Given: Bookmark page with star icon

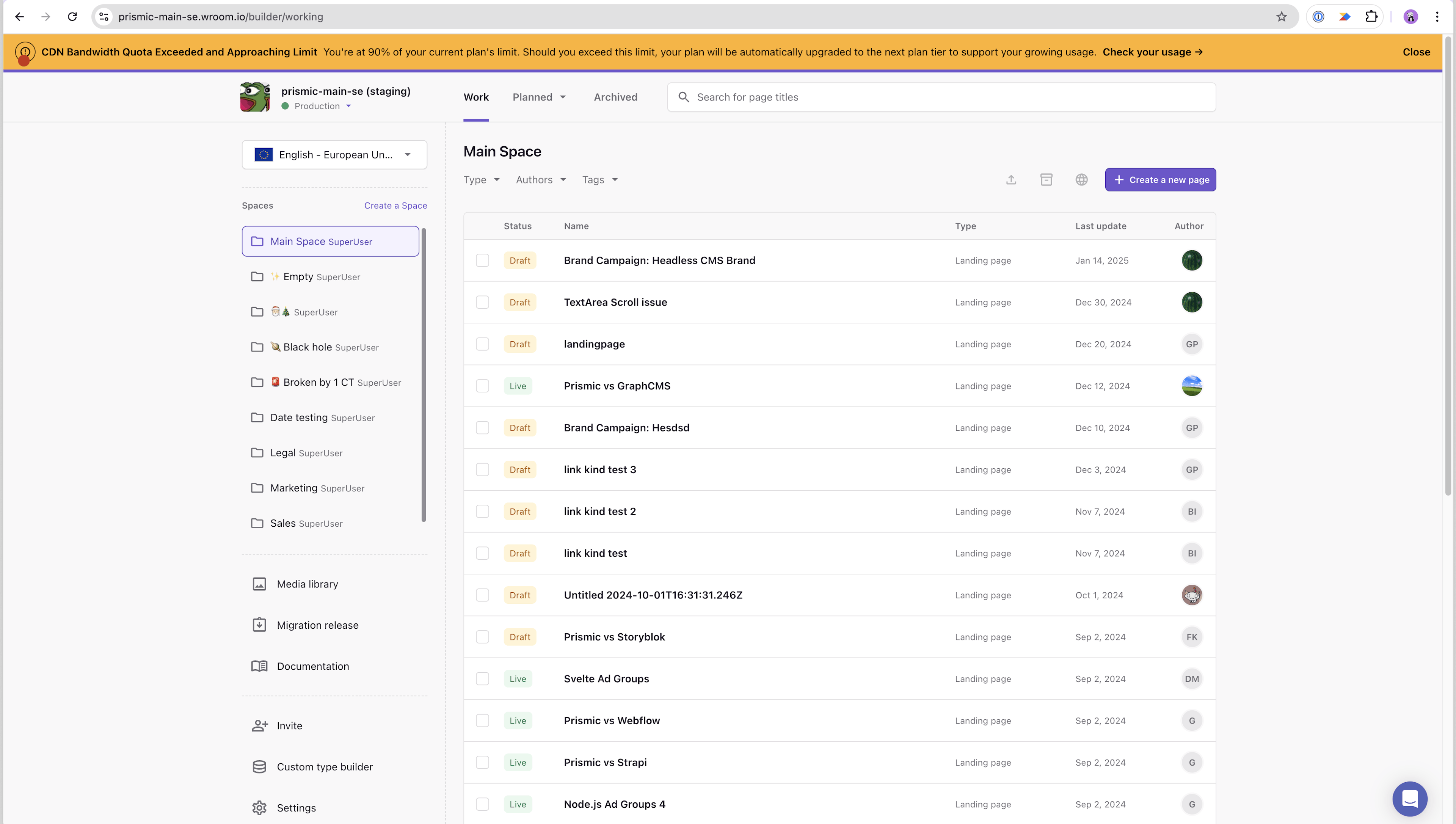Looking at the screenshot, I should [1282, 16].
